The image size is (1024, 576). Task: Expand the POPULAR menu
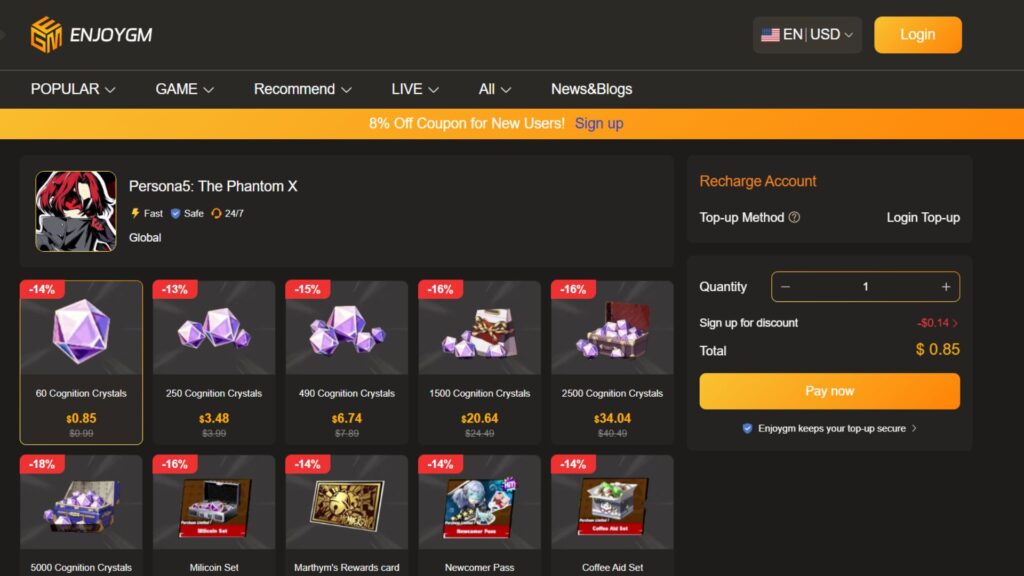pyautogui.click(x=72, y=89)
